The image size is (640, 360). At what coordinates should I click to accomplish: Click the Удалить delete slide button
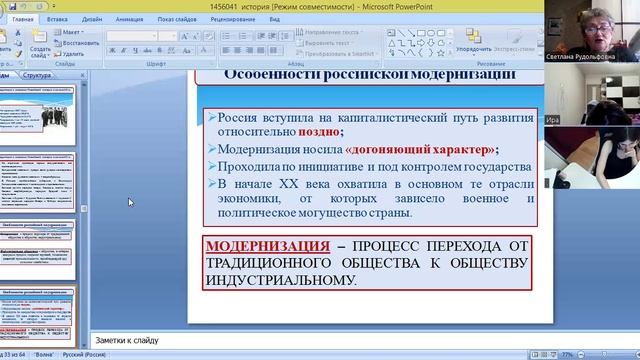click(69, 53)
